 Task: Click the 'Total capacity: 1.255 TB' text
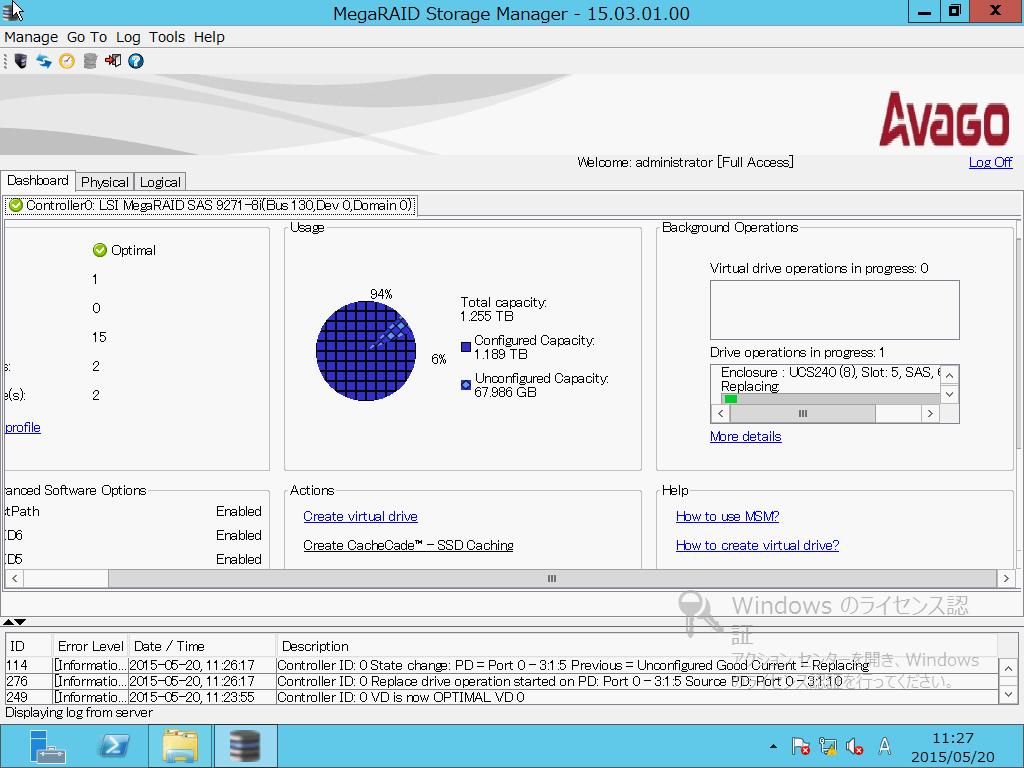503,310
